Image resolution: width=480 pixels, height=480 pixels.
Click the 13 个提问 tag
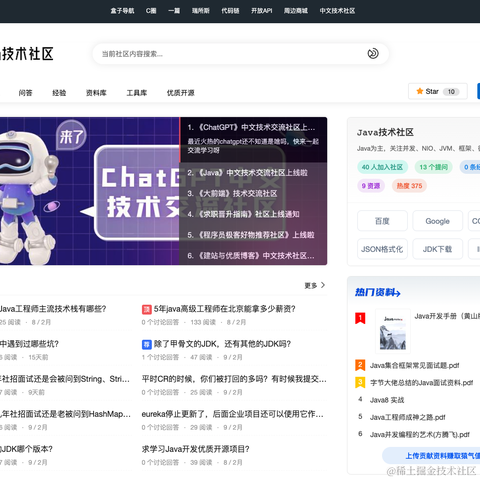[433, 167]
